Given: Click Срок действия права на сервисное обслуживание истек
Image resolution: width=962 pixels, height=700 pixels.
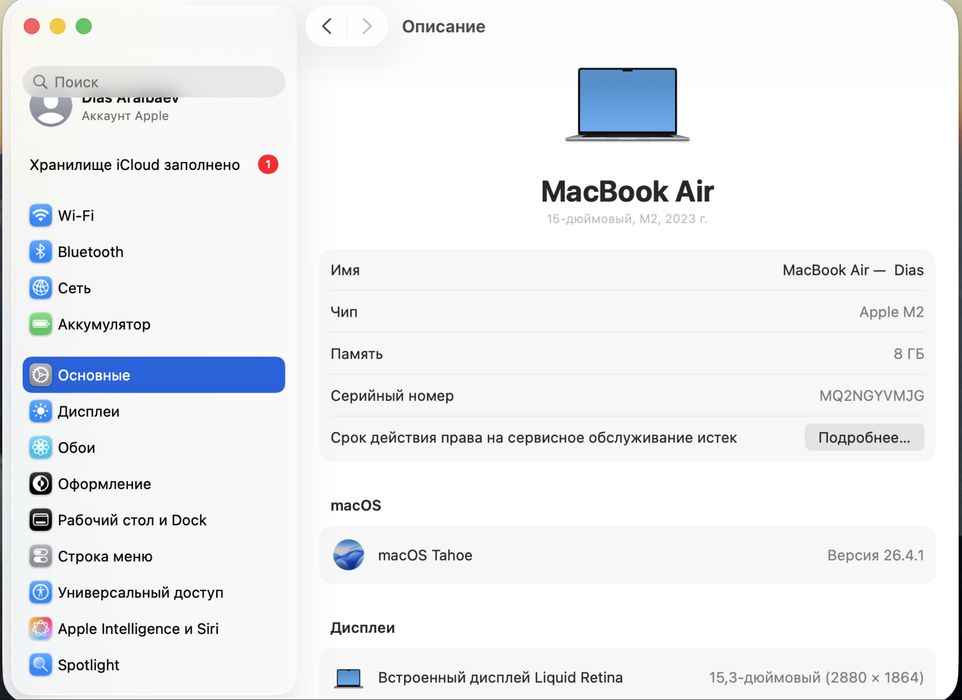Looking at the screenshot, I should [534, 437].
